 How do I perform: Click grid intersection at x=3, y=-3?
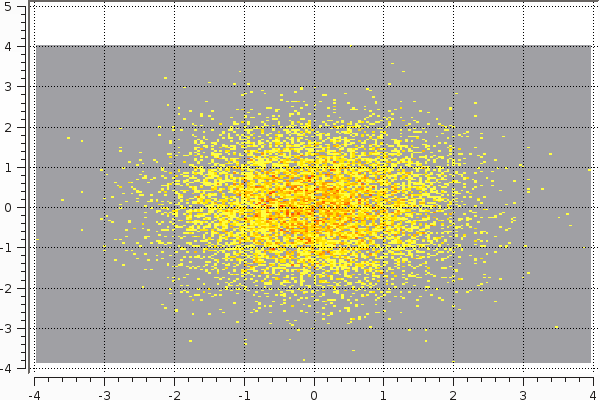[523, 328]
